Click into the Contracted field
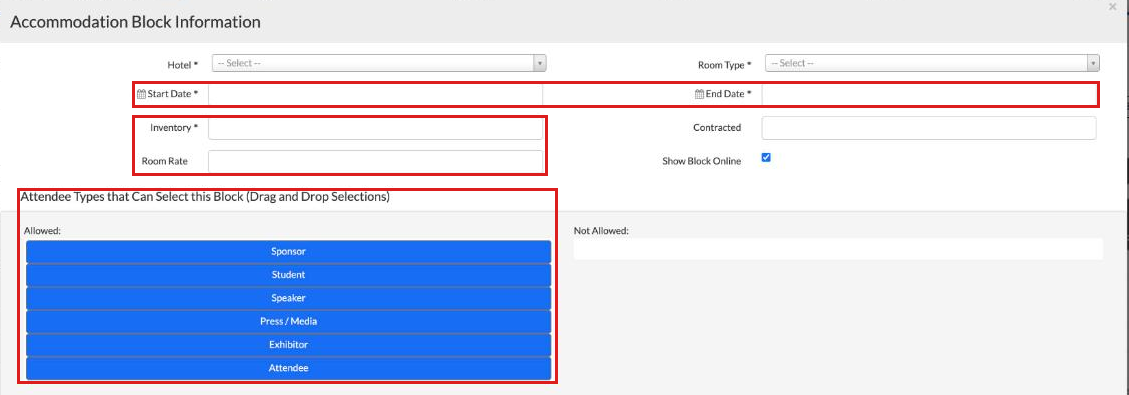The image size is (1129, 395). [x=929, y=128]
